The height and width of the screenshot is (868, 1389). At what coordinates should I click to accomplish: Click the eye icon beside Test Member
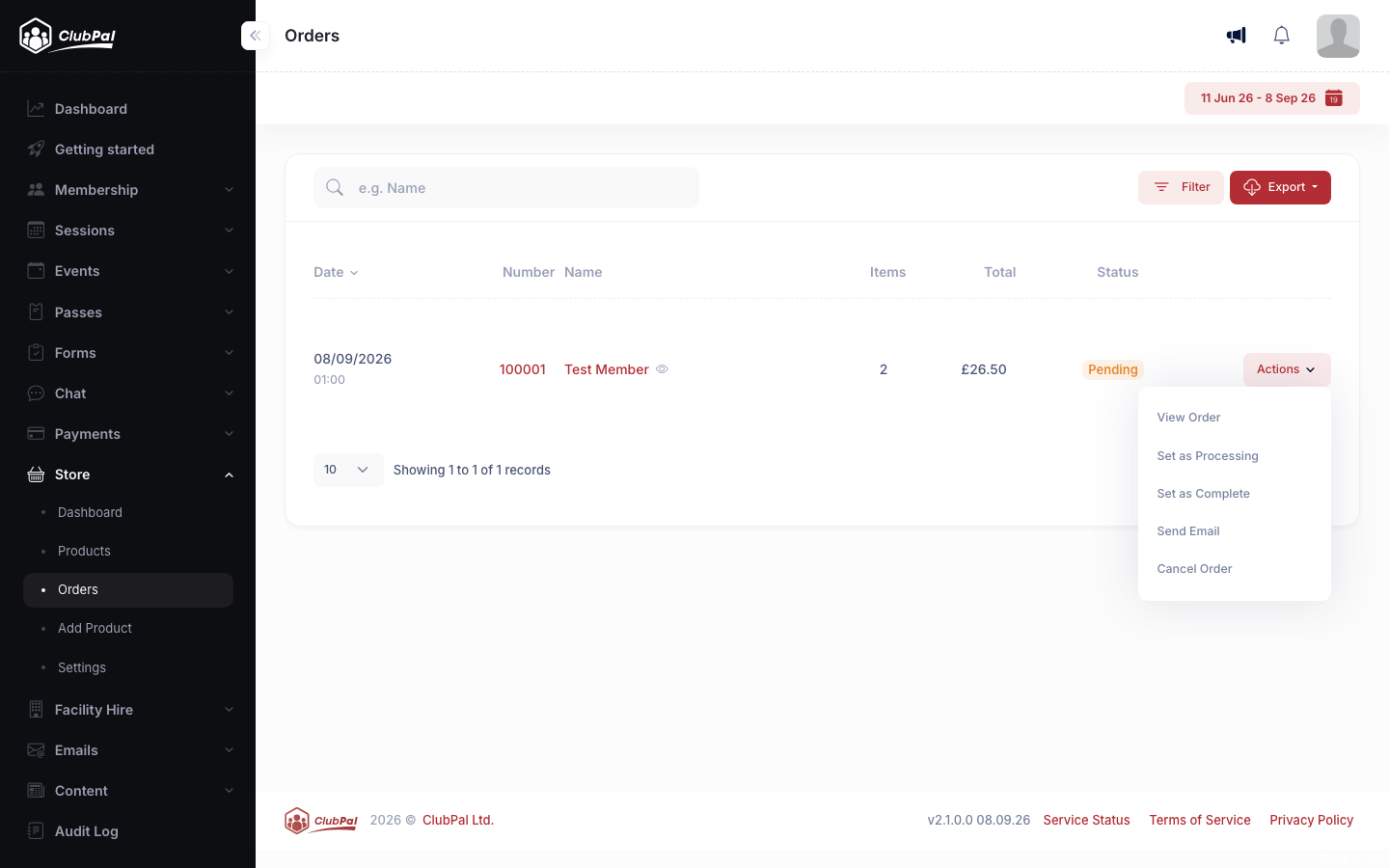662,369
